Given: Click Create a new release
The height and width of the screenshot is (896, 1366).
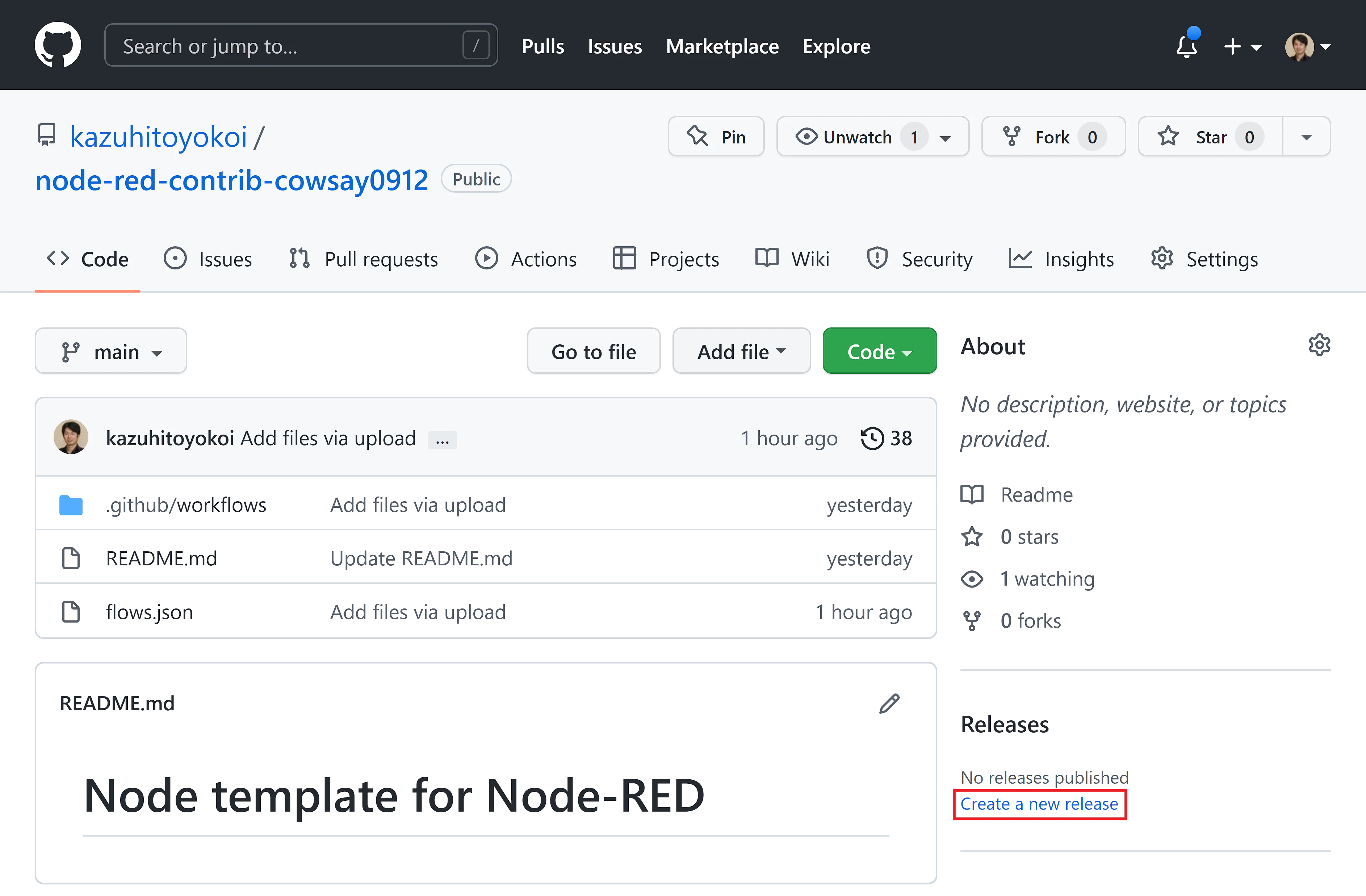Looking at the screenshot, I should point(1039,804).
